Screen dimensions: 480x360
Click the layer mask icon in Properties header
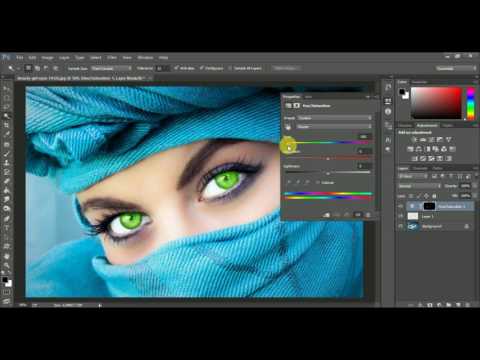click(296, 106)
